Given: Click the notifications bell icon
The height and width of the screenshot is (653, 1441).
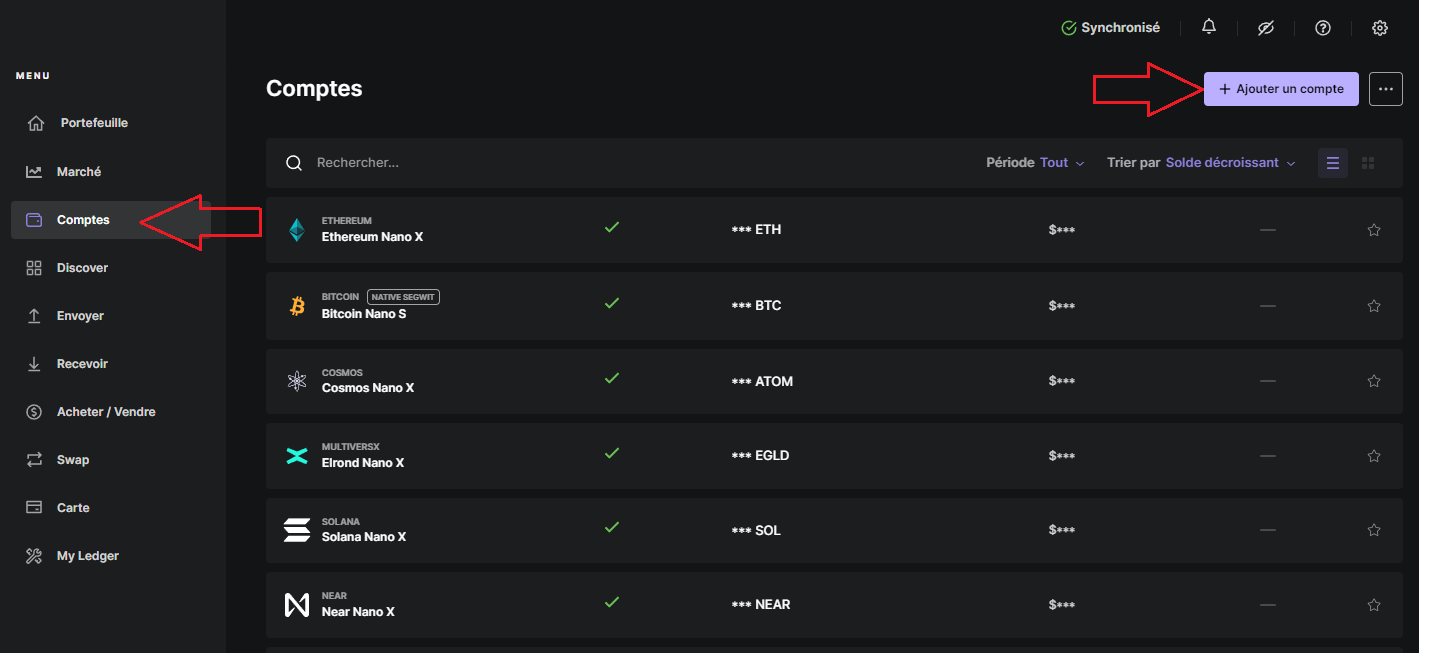Looking at the screenshot, I should [x=1209, y=28].
